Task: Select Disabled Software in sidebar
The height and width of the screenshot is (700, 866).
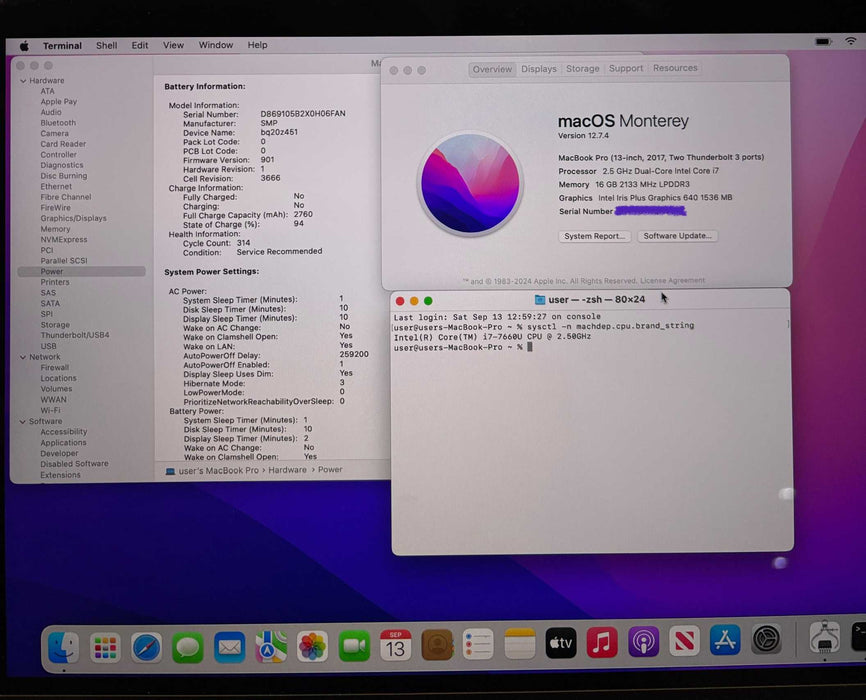Action: (74, 464)
